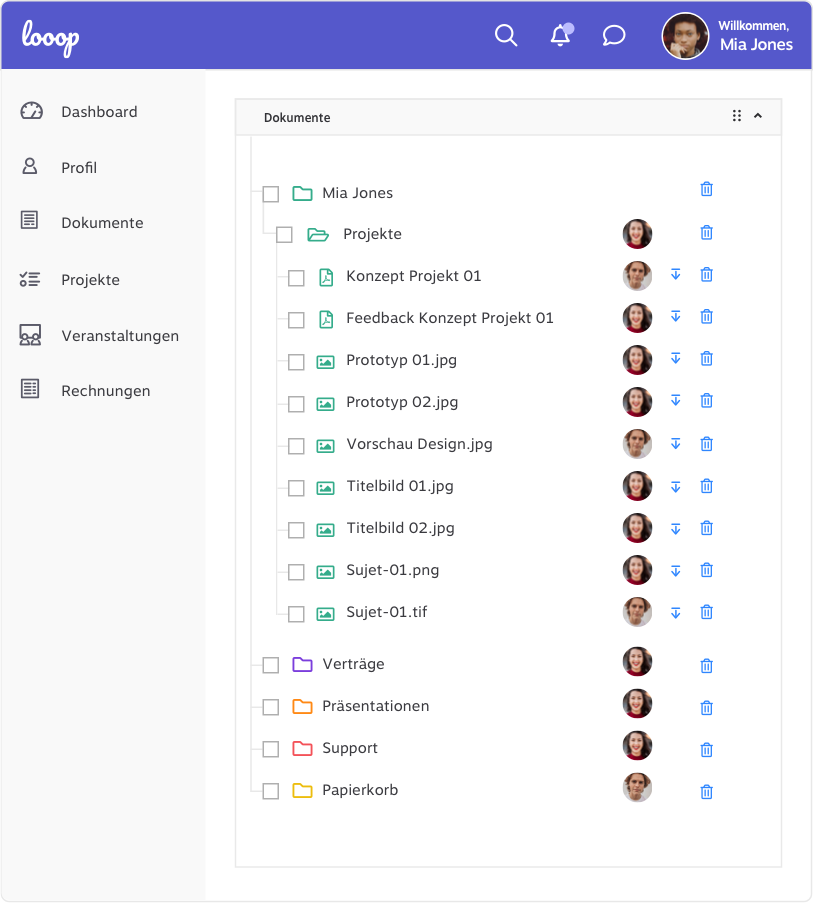Open the chat messages bubble icon
The image size is (813, 903).
(614, 36)
